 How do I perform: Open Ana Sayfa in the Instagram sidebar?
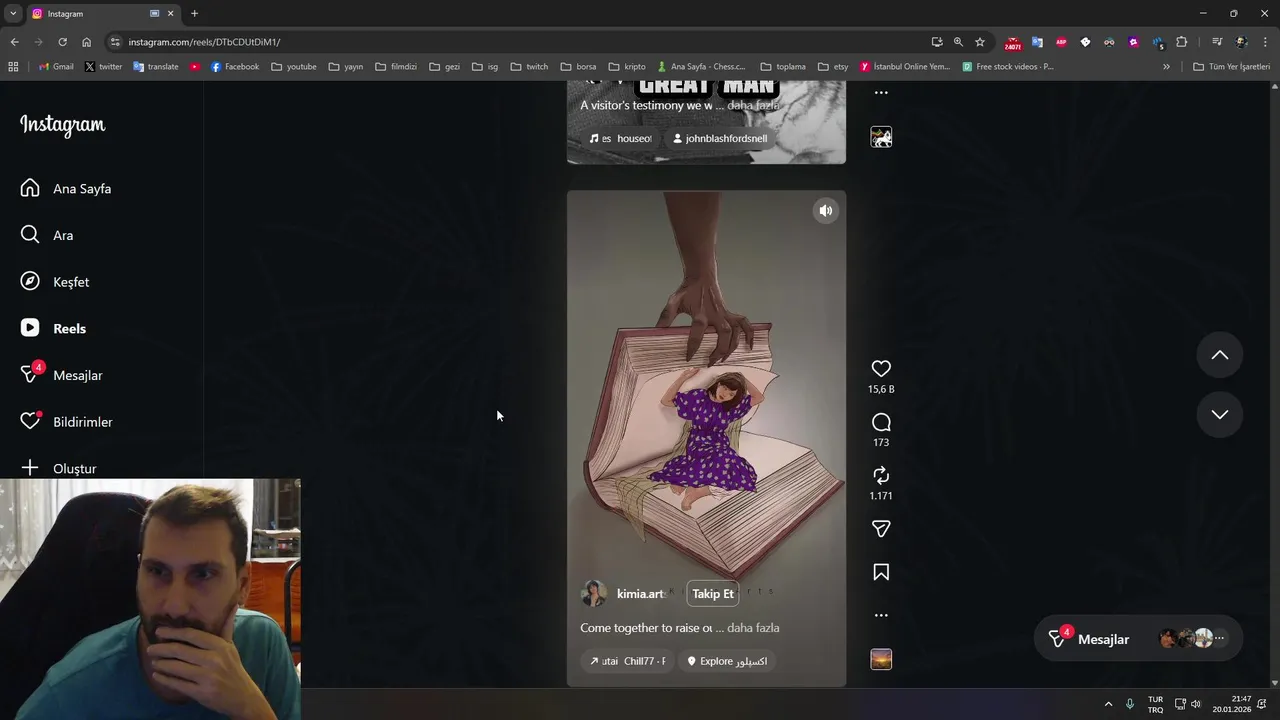[x=66, y=188]
